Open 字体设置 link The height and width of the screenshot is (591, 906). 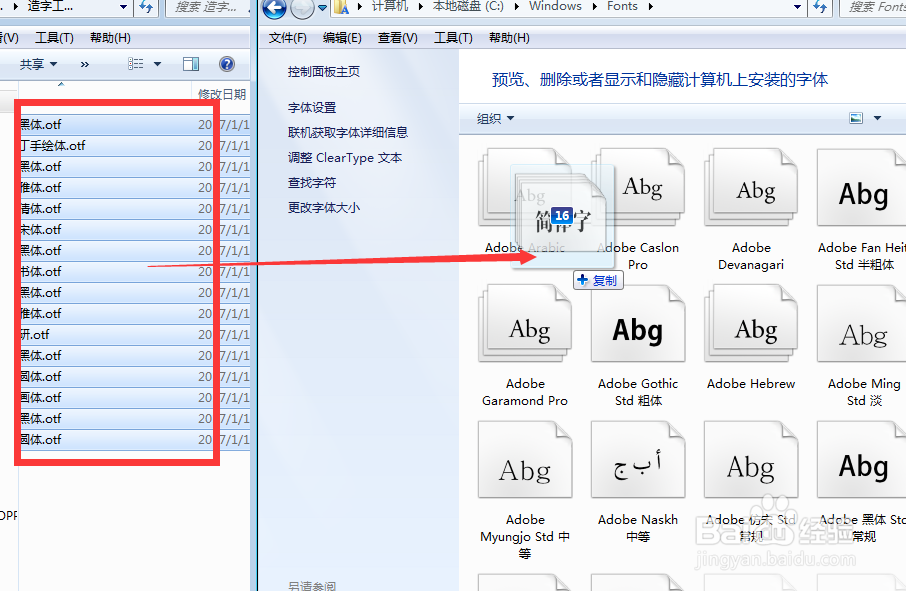click(312, 107)
